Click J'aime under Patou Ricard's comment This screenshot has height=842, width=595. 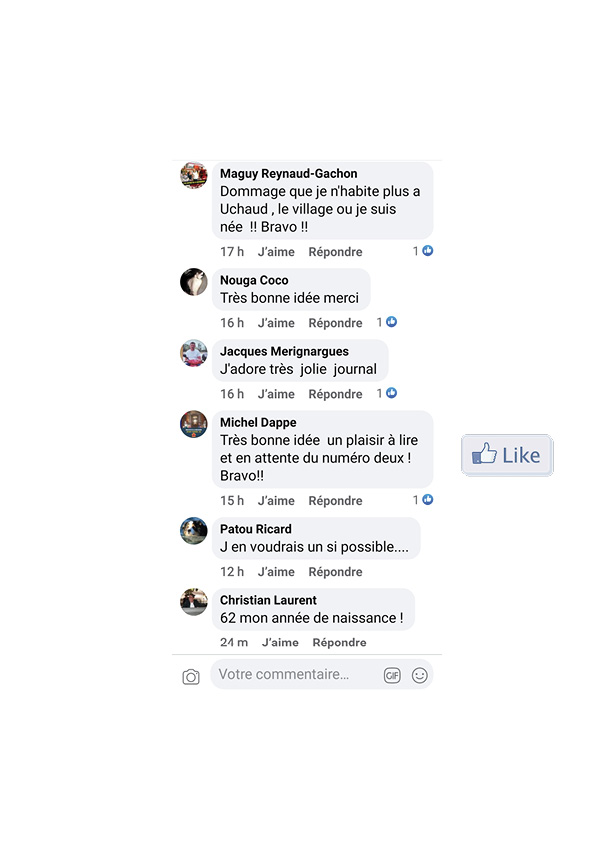coord(276,572)
